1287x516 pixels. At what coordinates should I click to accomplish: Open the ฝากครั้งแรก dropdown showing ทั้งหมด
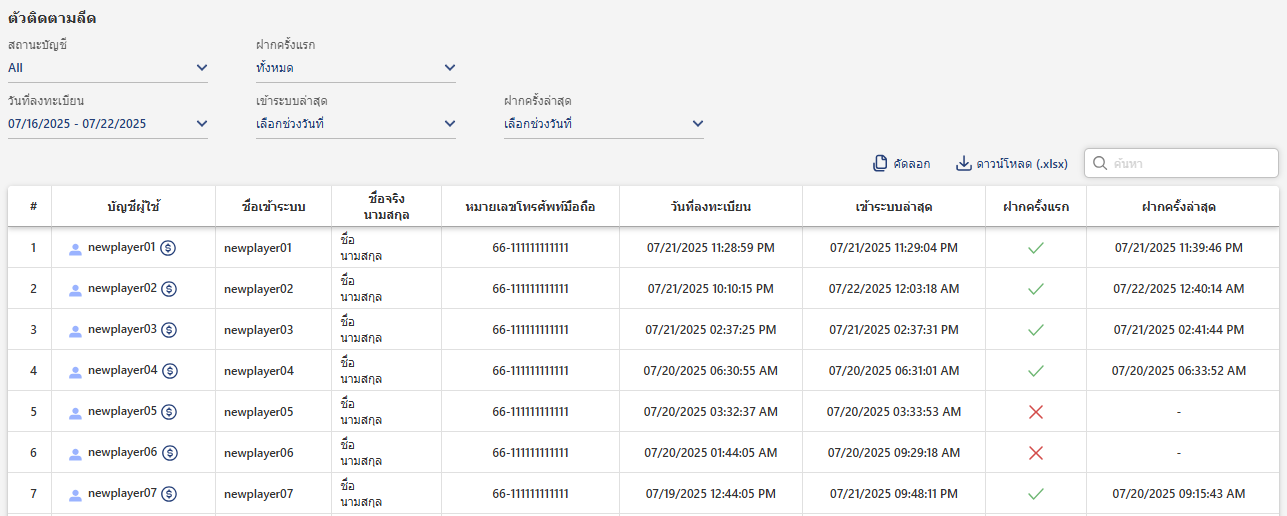click(x=356, y=68)
